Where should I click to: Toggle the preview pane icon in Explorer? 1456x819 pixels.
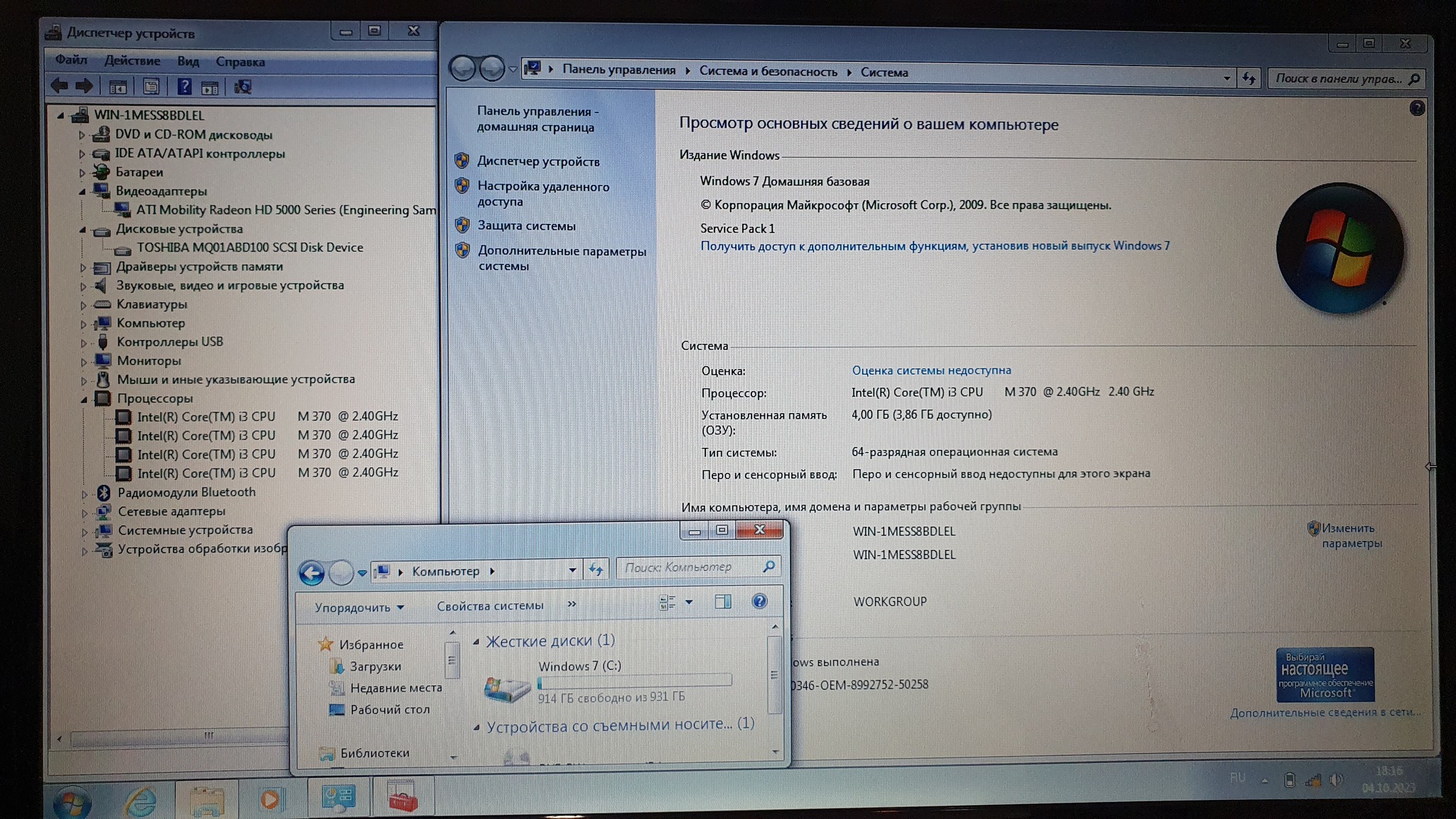[x=722, y=602]
